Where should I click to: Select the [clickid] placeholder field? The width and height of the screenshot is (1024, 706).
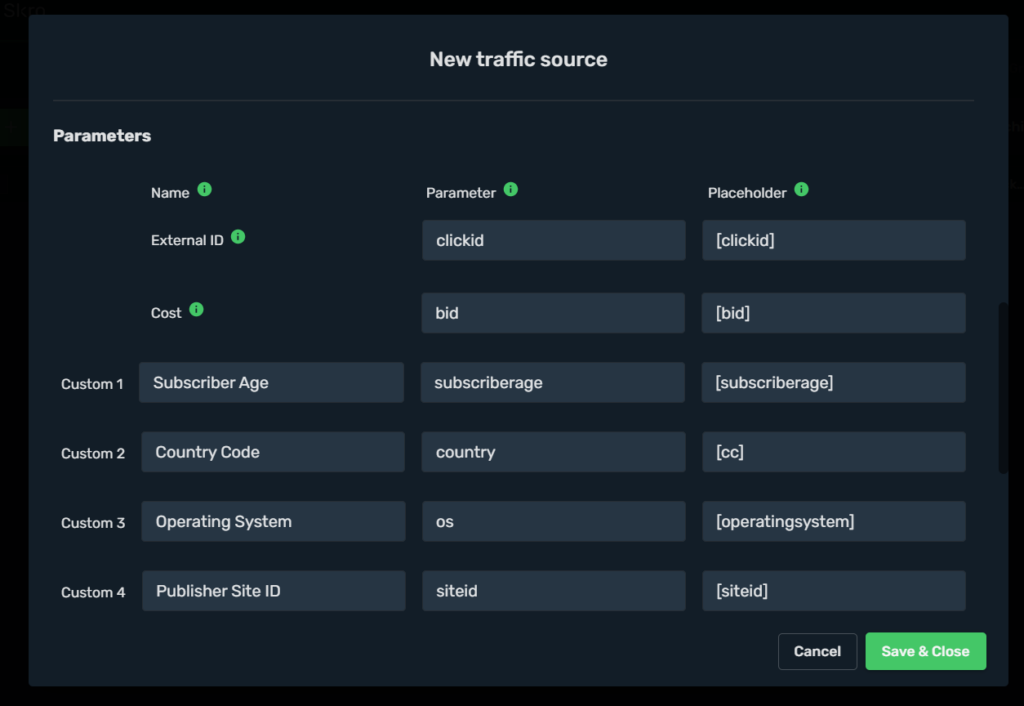coord(834,240)
